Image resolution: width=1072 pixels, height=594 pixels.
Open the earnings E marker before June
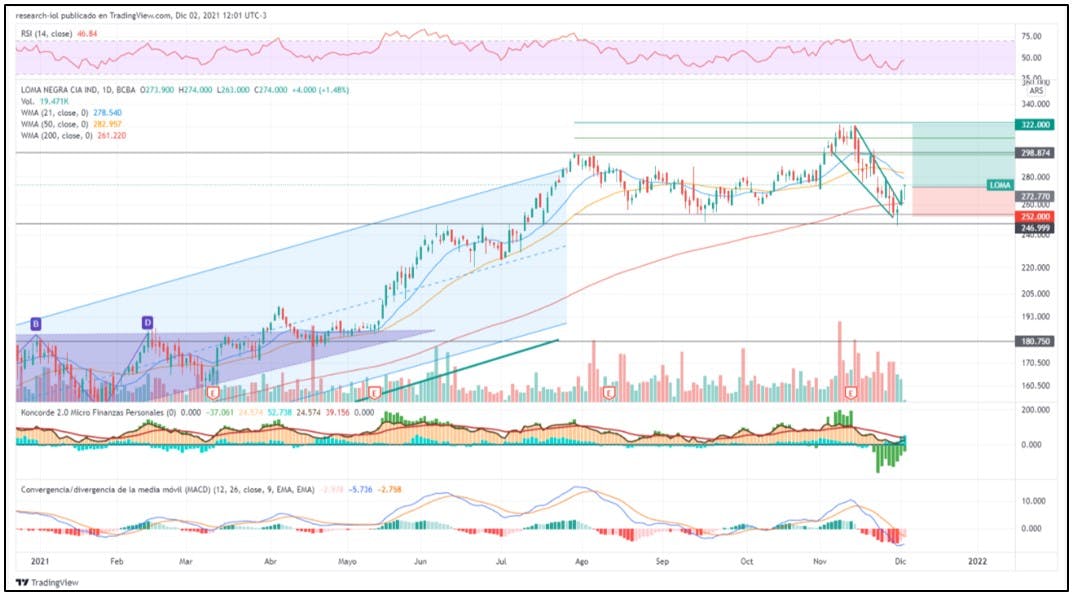[x=374, y=393]
